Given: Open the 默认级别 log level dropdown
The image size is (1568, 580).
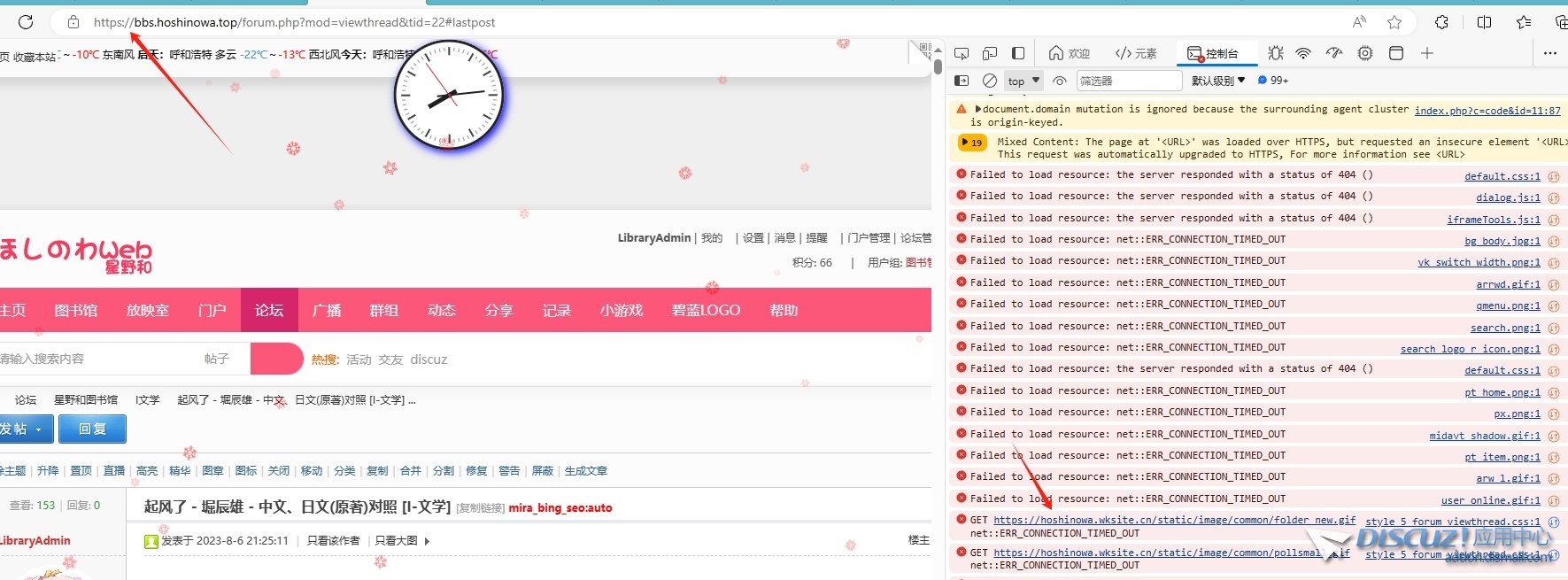Looking at the screenshot, I should coord(1218,81).
